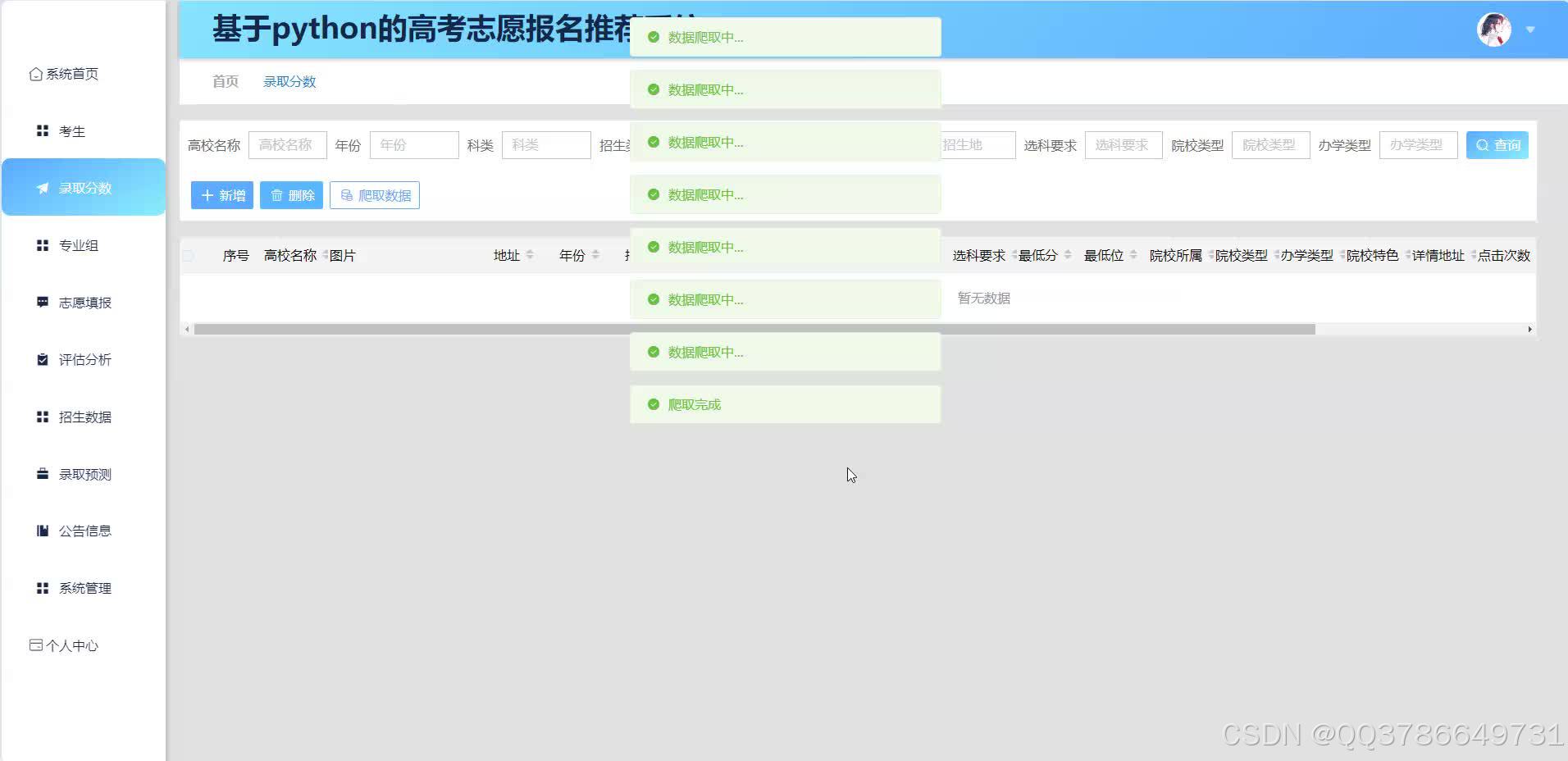Screen dimensions: 1568x761
Task: Click the 暂无数据 empty table text
Action: 984,298
